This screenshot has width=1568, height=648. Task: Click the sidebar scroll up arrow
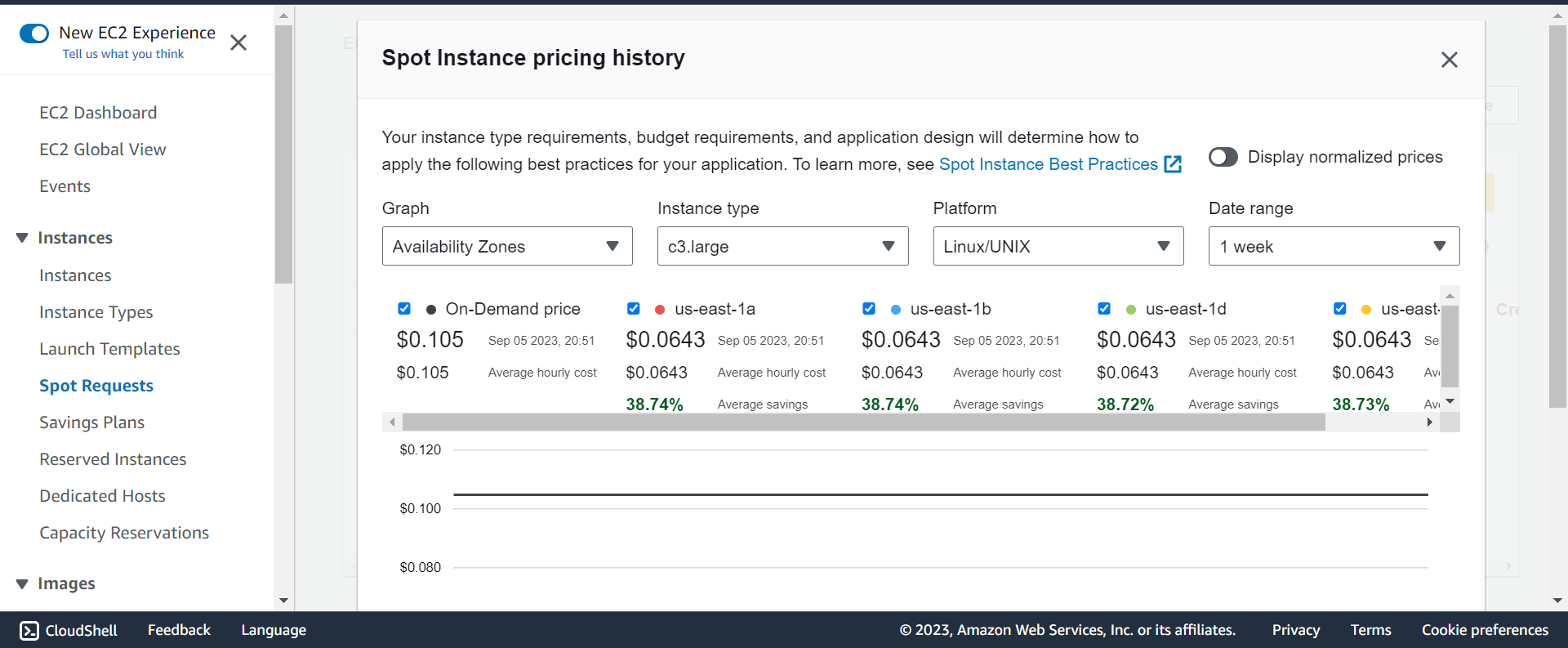pos(283,16)
